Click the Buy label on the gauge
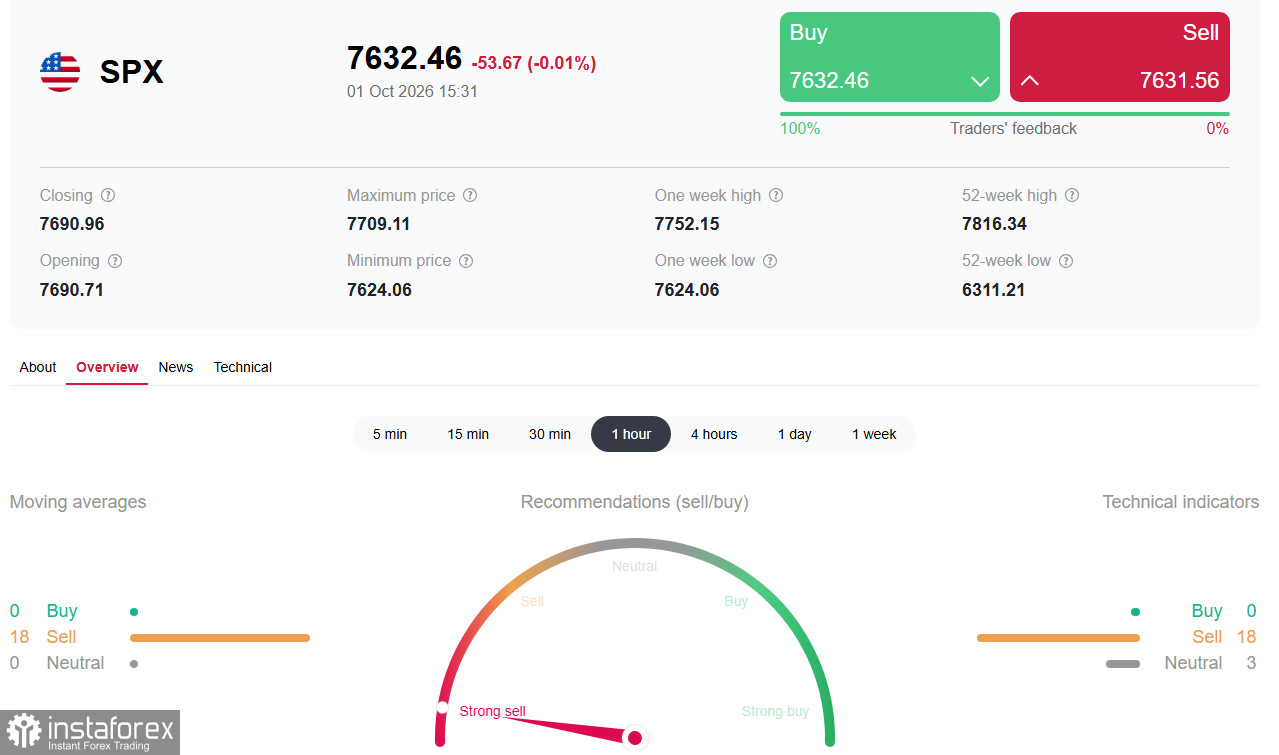The height and width of the screenshot is (755, 1279). pos(736,601)
